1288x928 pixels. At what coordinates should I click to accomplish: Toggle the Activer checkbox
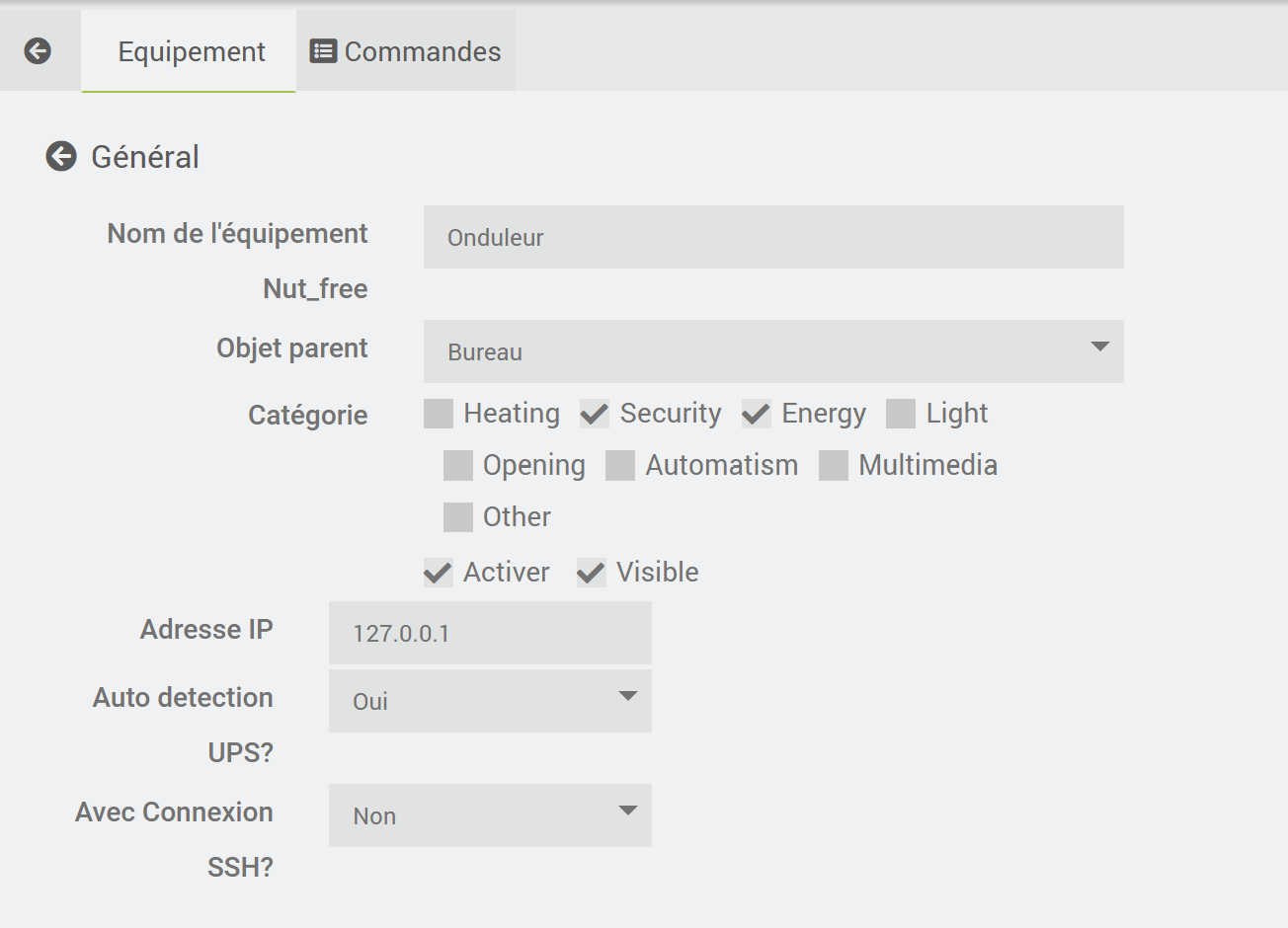[439, 573]
